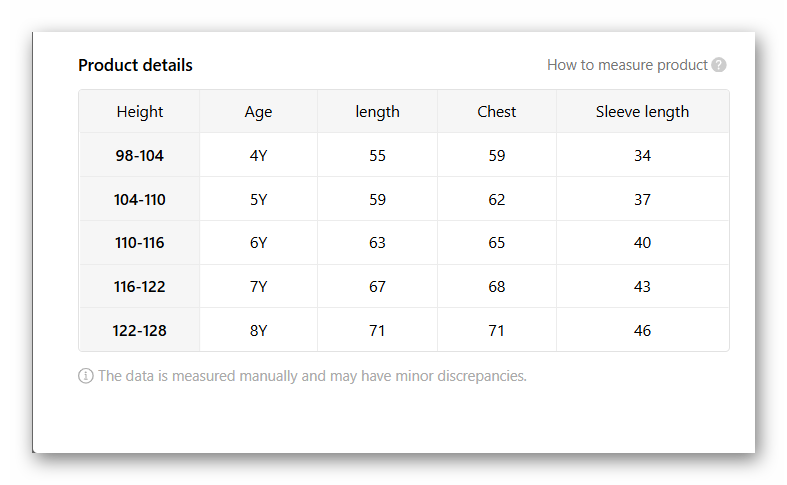Click the info icon beside the disclaimer
787x485 pixels.
pyautogui.click(x=86, y=376)
